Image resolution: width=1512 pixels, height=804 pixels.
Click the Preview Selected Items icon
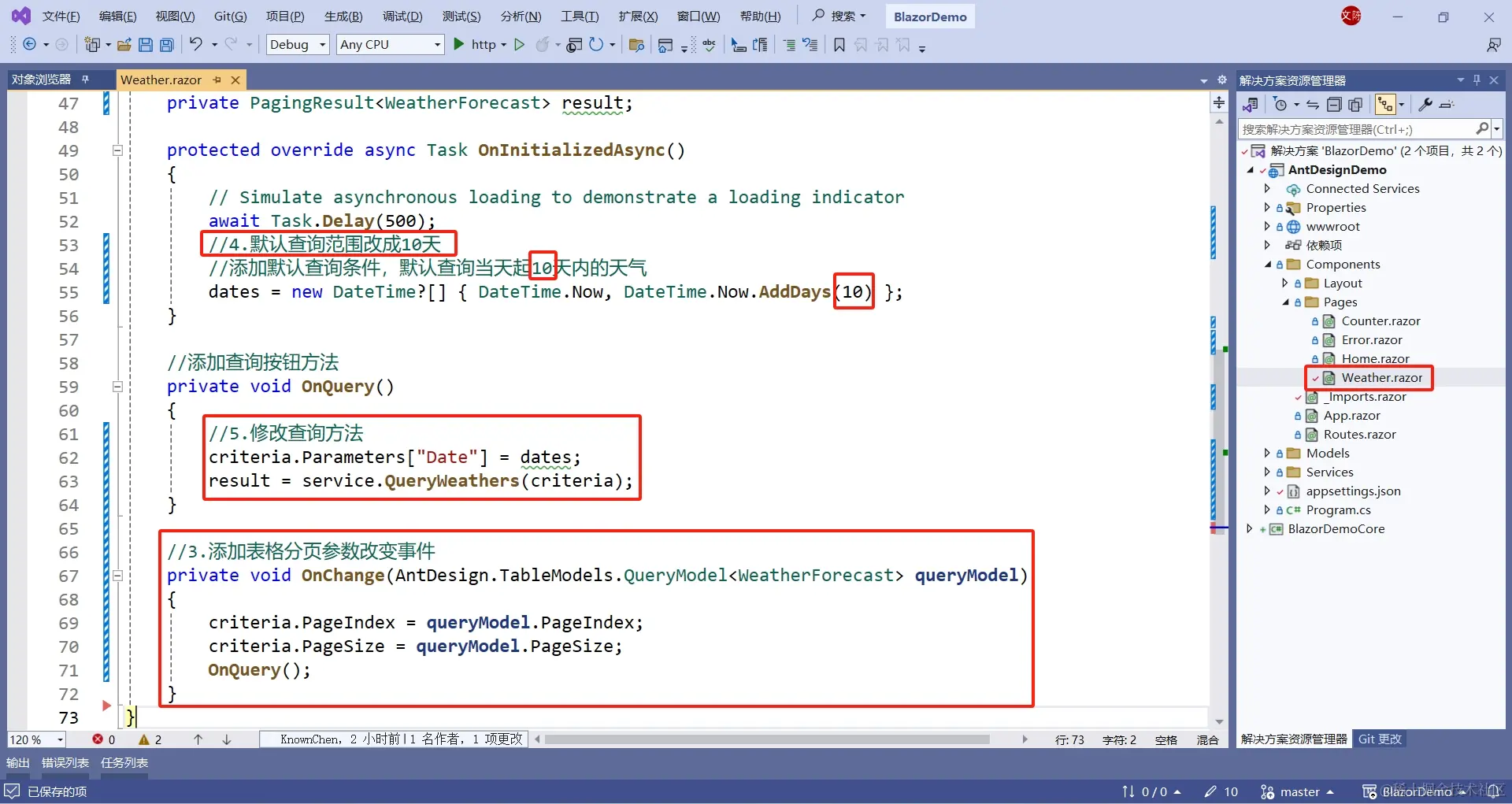pos(1447,104)
